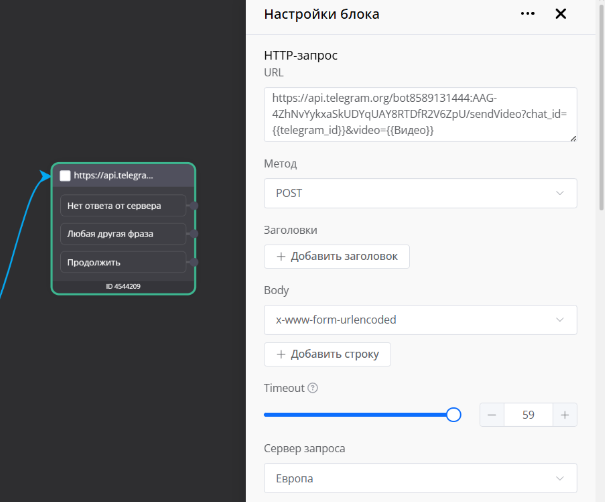Open the Body type dropdown x-www-form-urlencoded

(x=420, y=320)
